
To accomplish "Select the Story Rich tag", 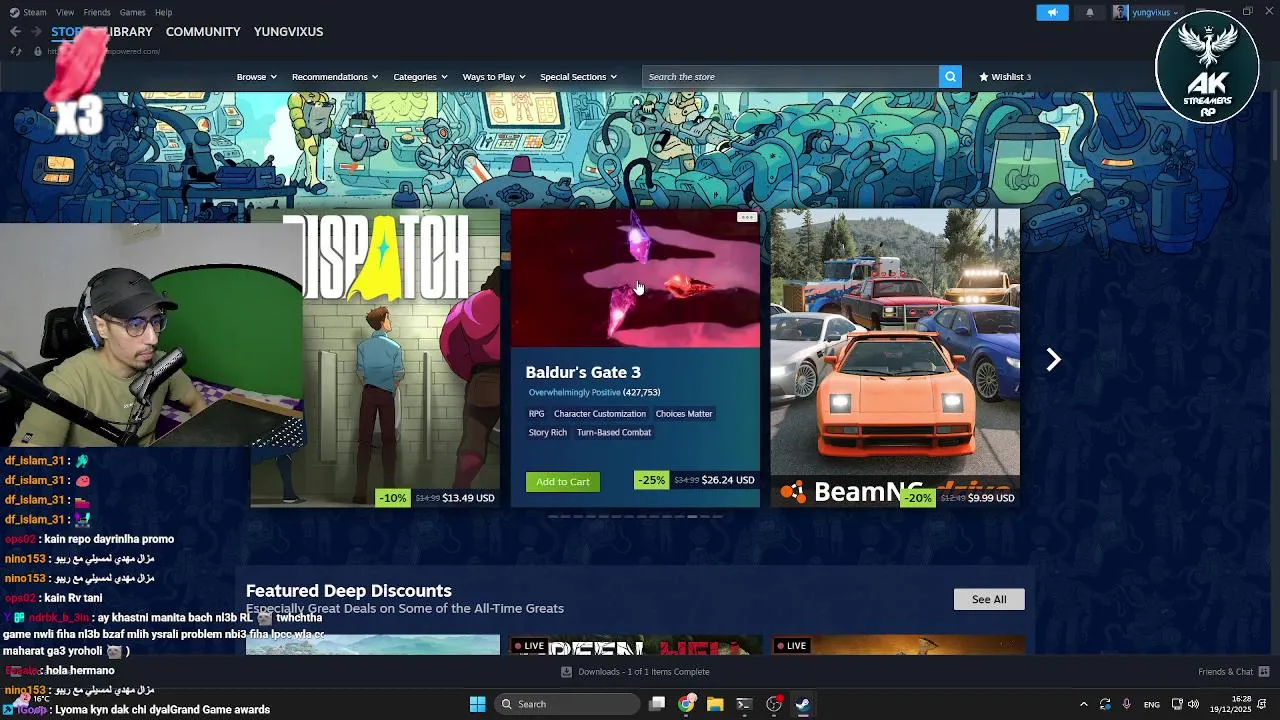I will tap(548, 433).
